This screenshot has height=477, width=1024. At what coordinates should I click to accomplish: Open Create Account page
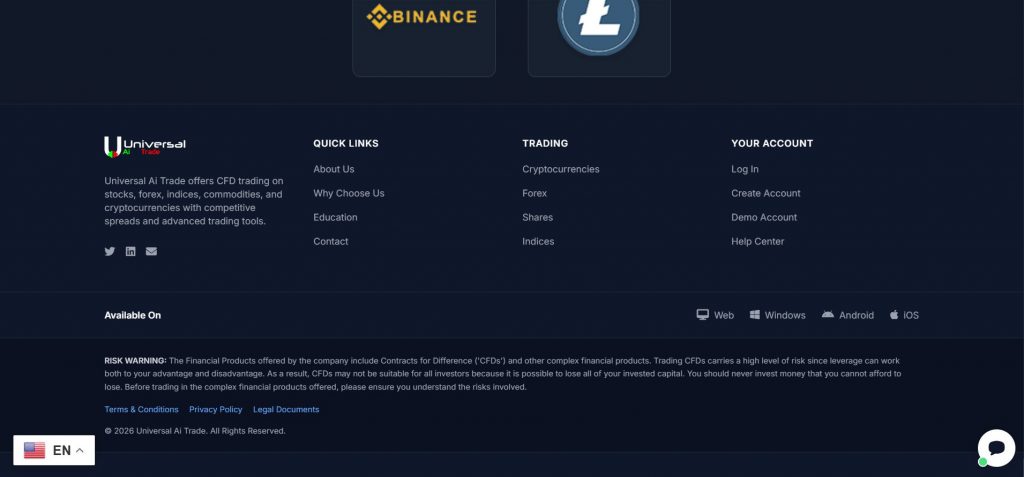click(766, 193)
